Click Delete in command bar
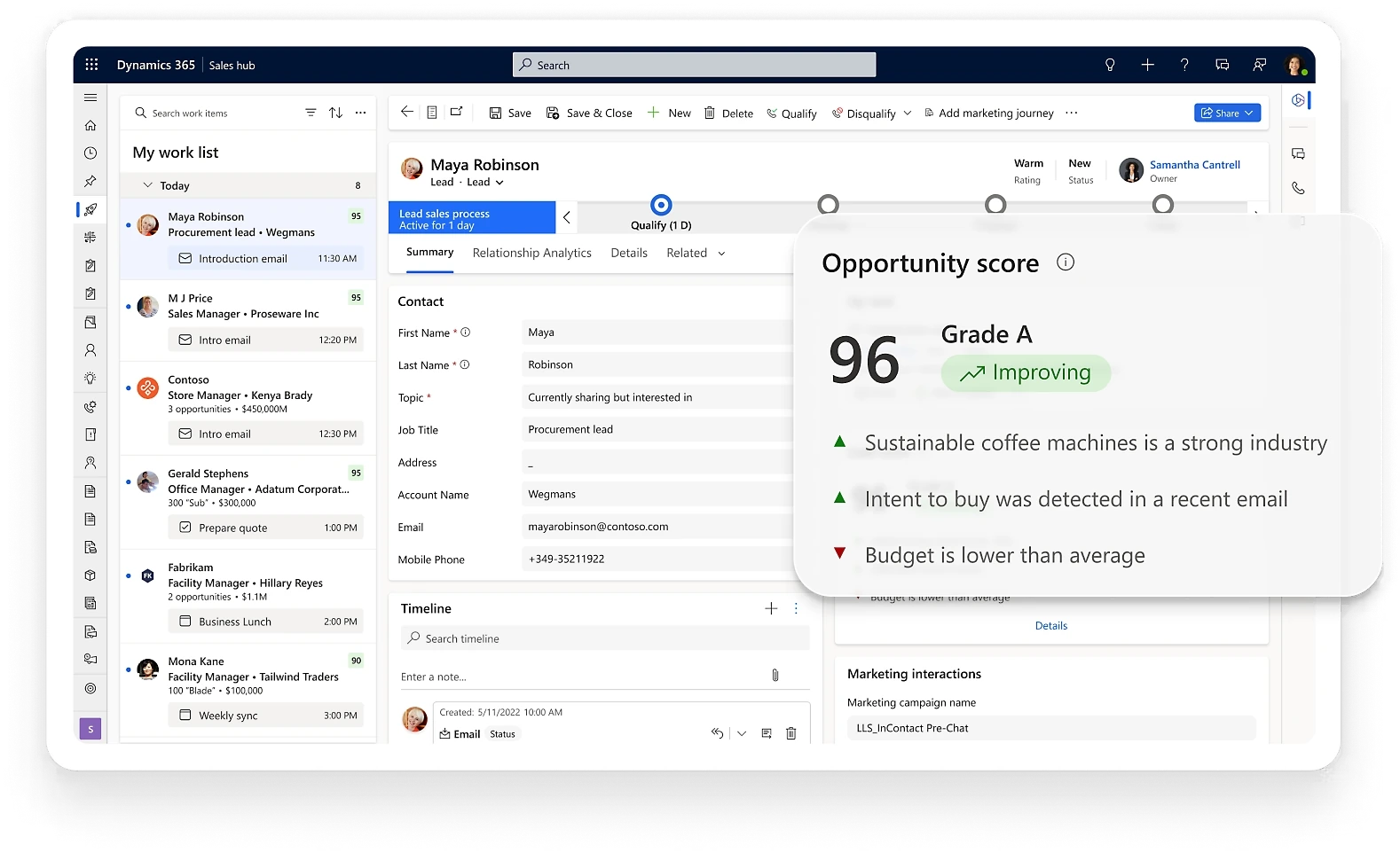This screenshot has height=853, width=1400. pyautogui.click(x=728, y=113)
